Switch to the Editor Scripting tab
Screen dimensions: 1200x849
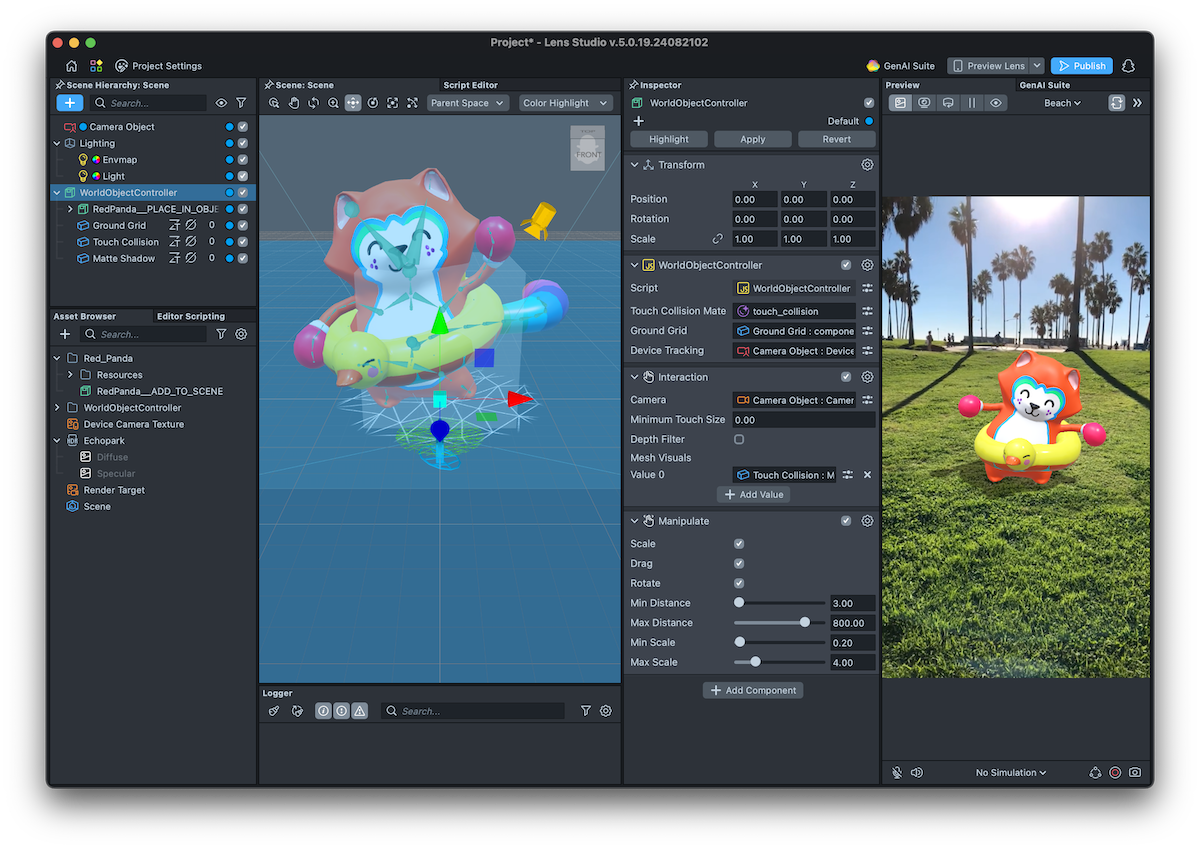tap(191, 316)
